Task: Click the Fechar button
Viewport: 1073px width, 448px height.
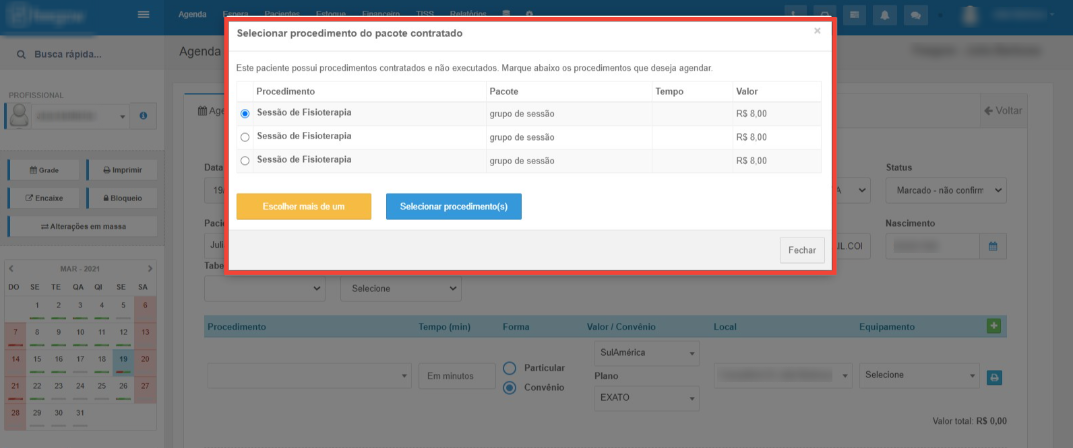Action: [802, 250]
